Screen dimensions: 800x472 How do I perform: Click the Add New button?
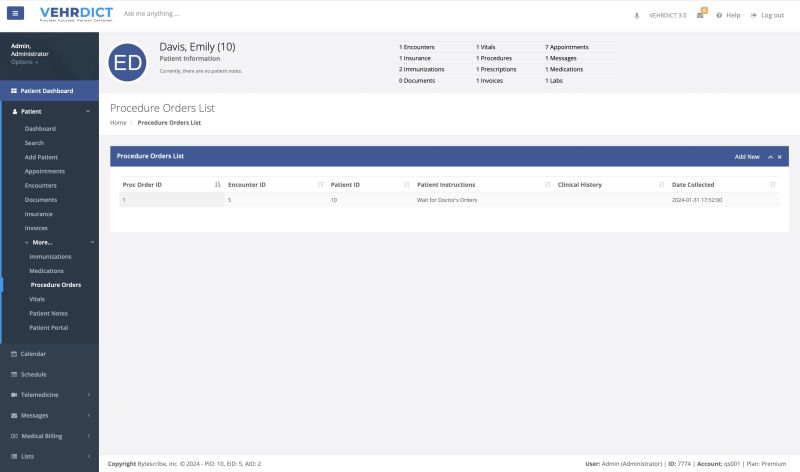pos(746,157)
